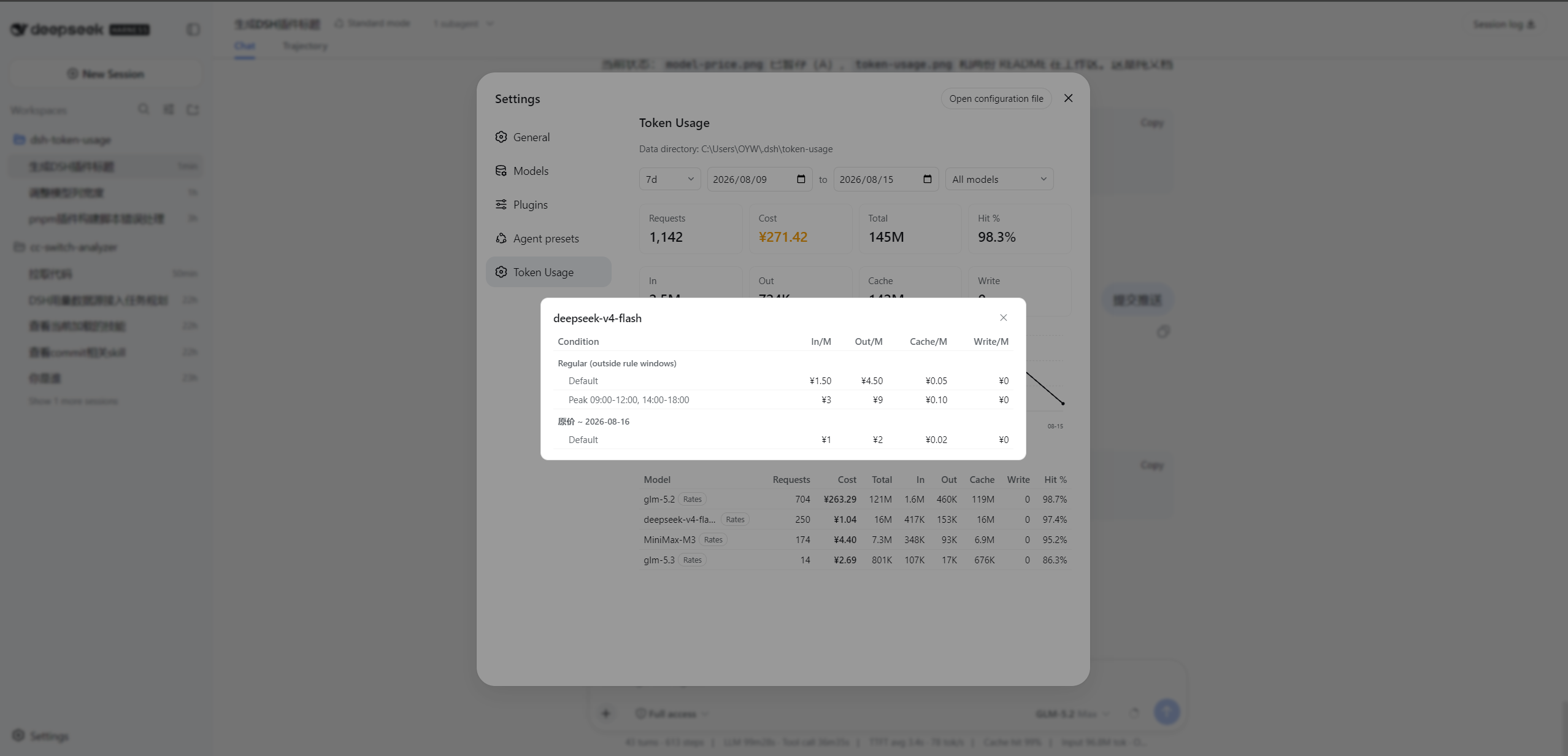This screenshot has height=756, width=1568.
Task: Click the New Session button
Action: click(x=106, y=74)
